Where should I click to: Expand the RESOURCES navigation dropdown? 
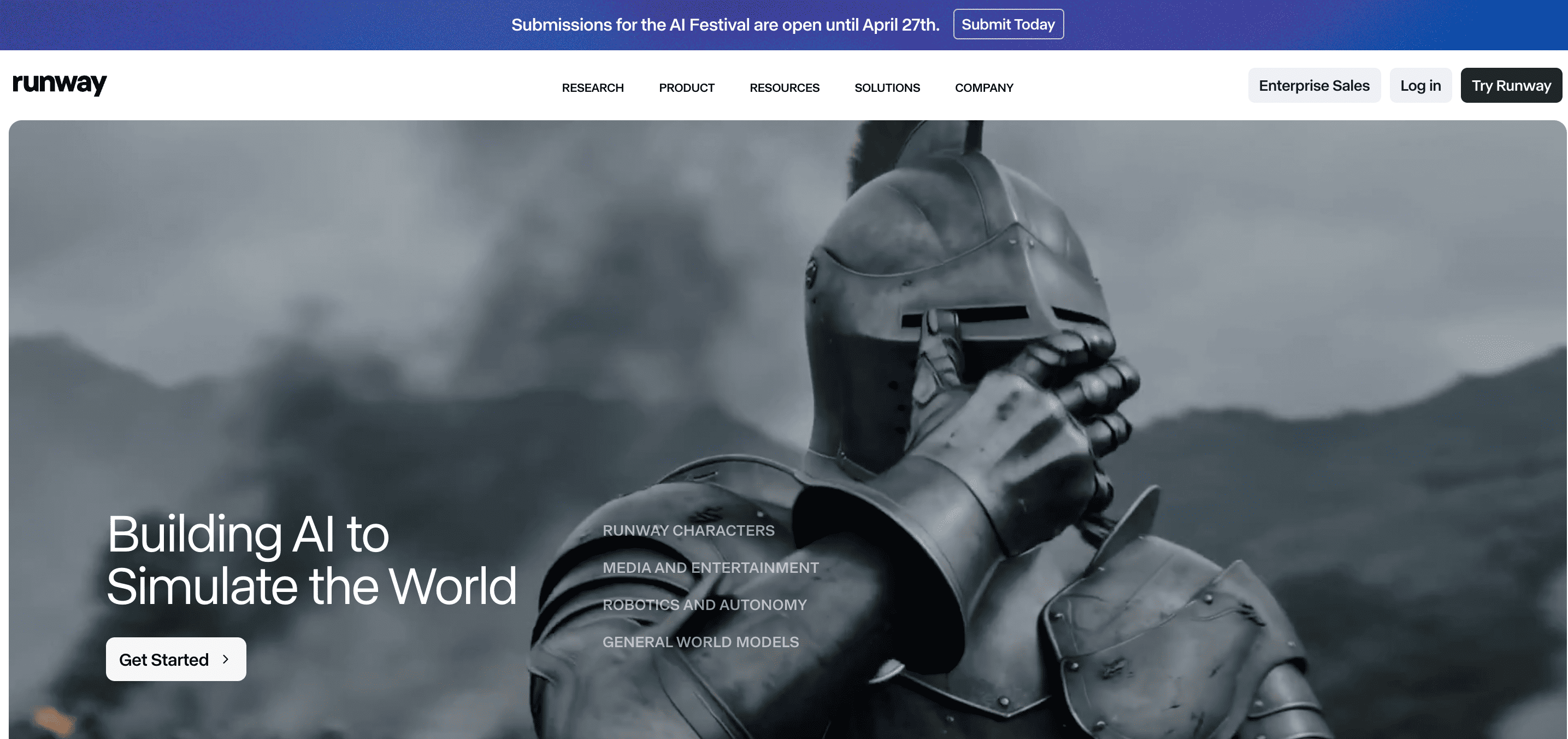(x=784, y=87)
